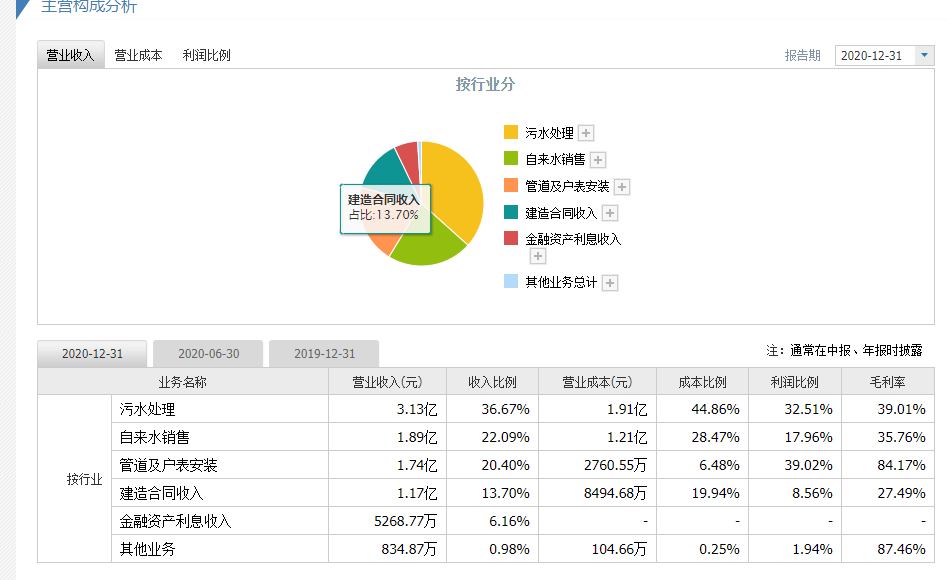Image resolution: width=949 pixels, height=580 pixels.
Task: Open the 报告期 date dropdown
Action: point(884,56)
